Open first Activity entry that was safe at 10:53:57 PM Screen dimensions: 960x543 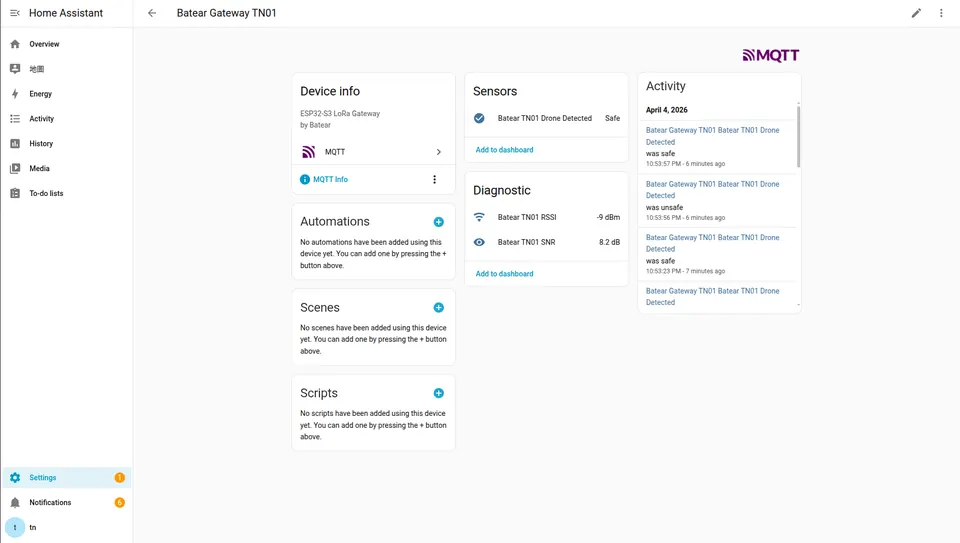tap(713, 136)
